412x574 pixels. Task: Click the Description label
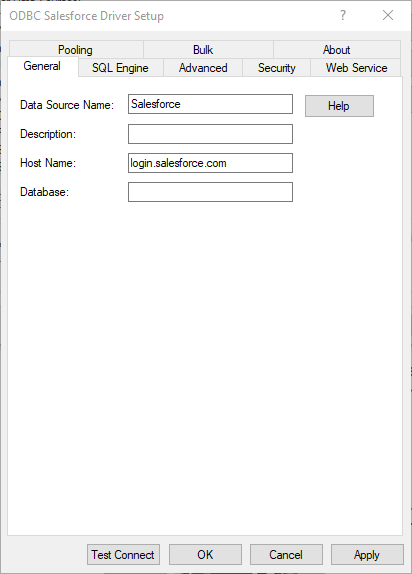[x=48, y=134]
